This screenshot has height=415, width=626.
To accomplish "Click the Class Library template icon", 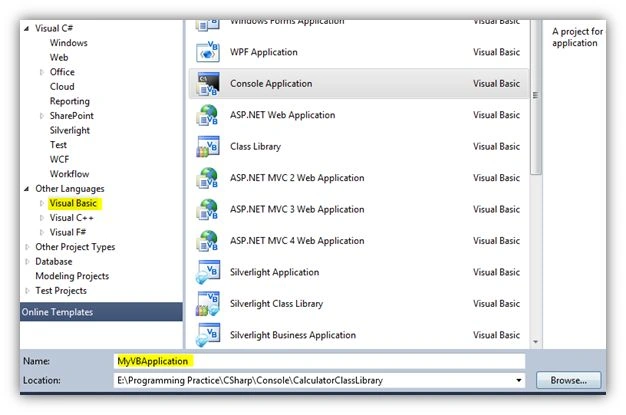I will click(x=208, y=146).
